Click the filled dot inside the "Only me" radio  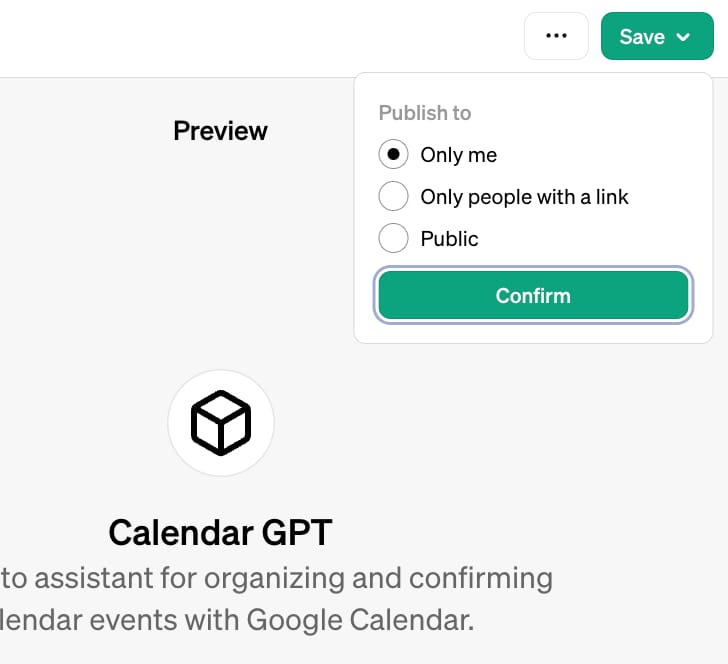click(x=393, y=154)
